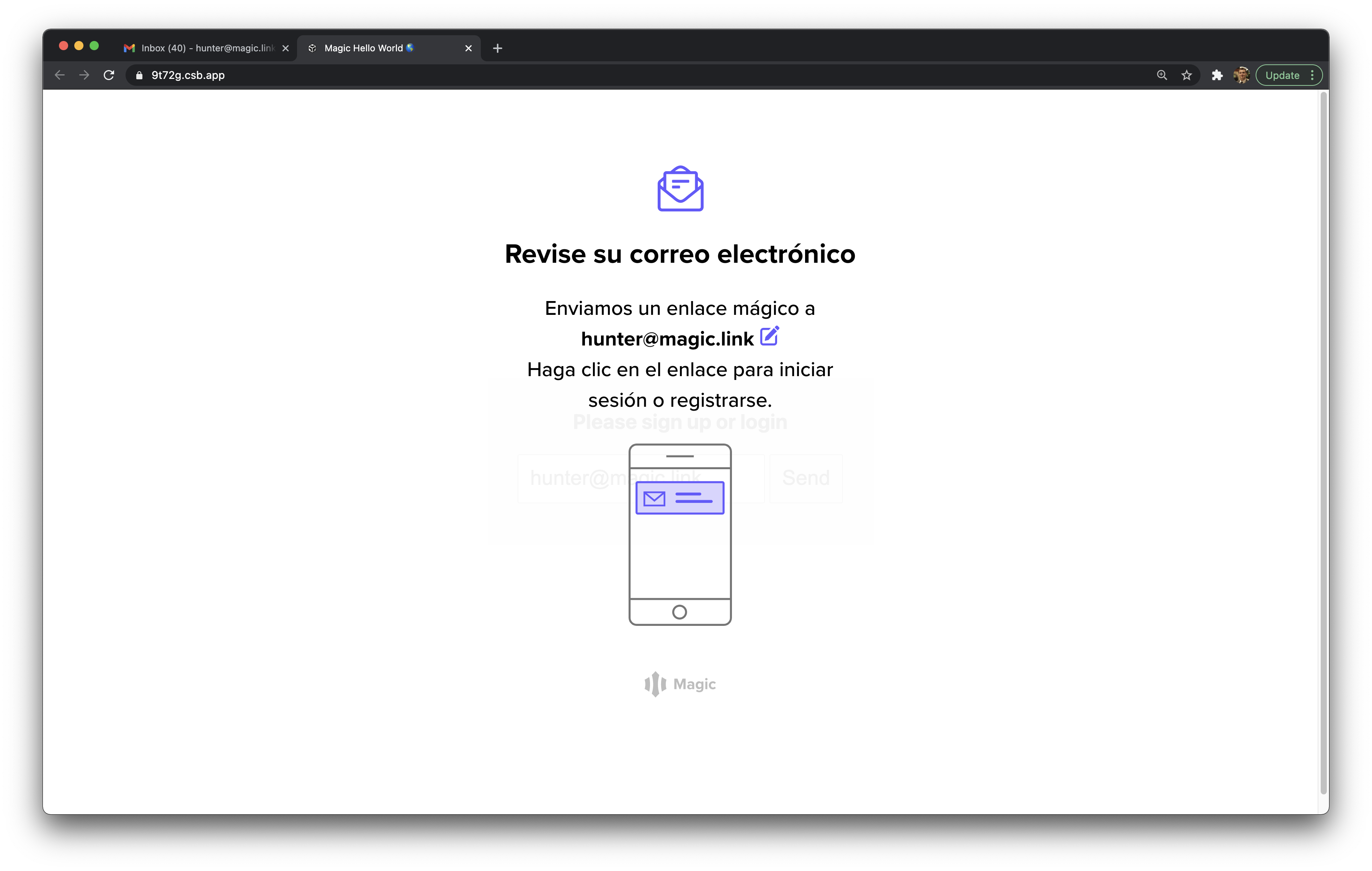Open the Chrome profile avatar
The image size is (1372, 871).
1241,75
